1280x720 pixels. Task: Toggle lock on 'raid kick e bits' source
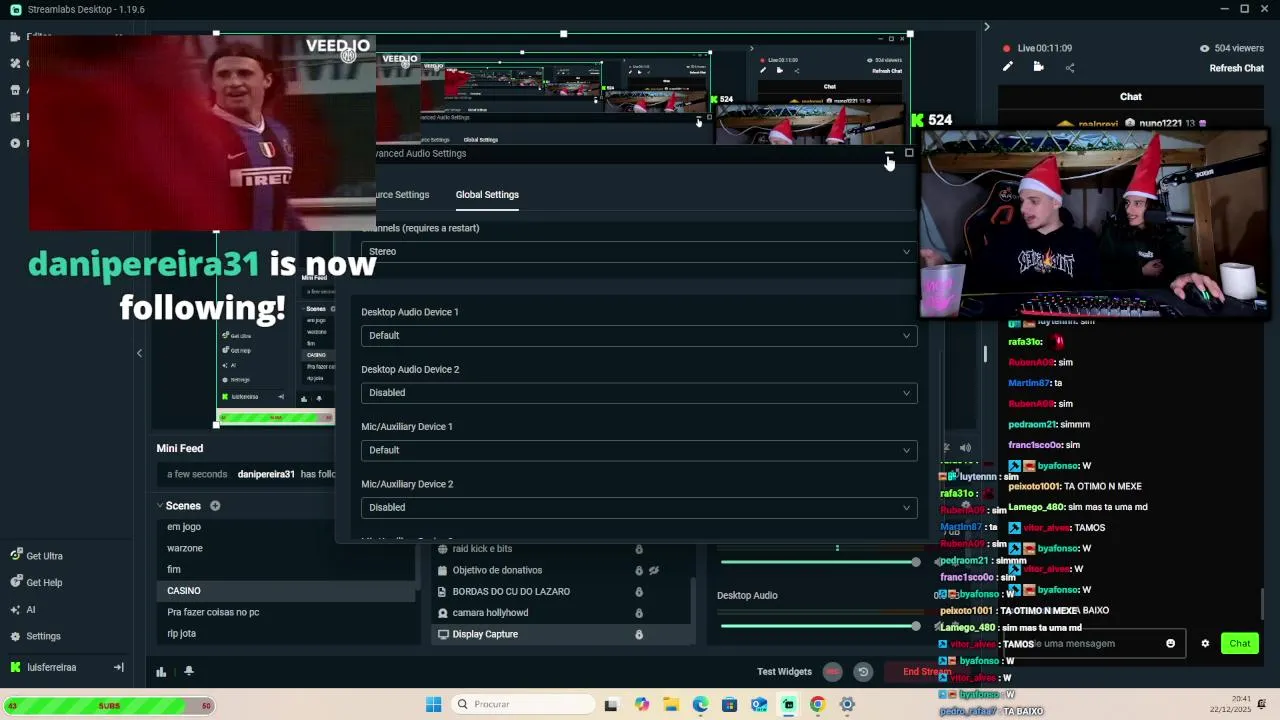coord(639,549)
